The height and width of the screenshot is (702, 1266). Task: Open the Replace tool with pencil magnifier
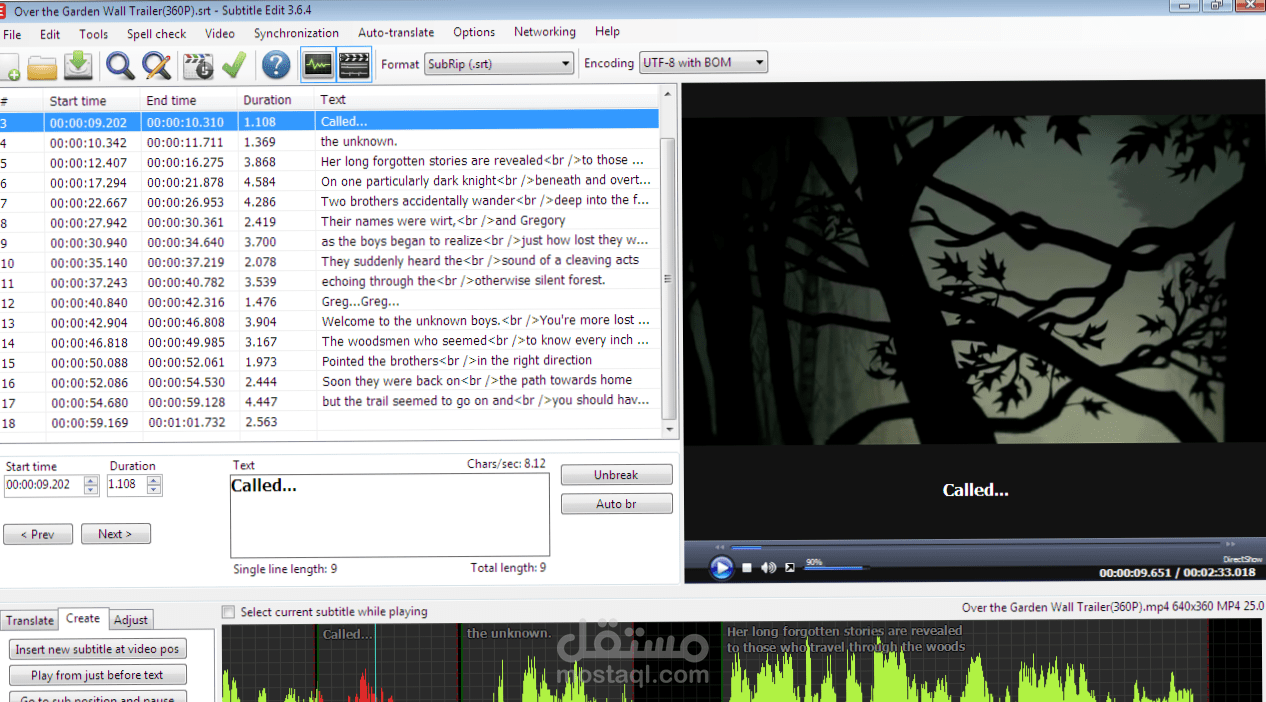157,66
